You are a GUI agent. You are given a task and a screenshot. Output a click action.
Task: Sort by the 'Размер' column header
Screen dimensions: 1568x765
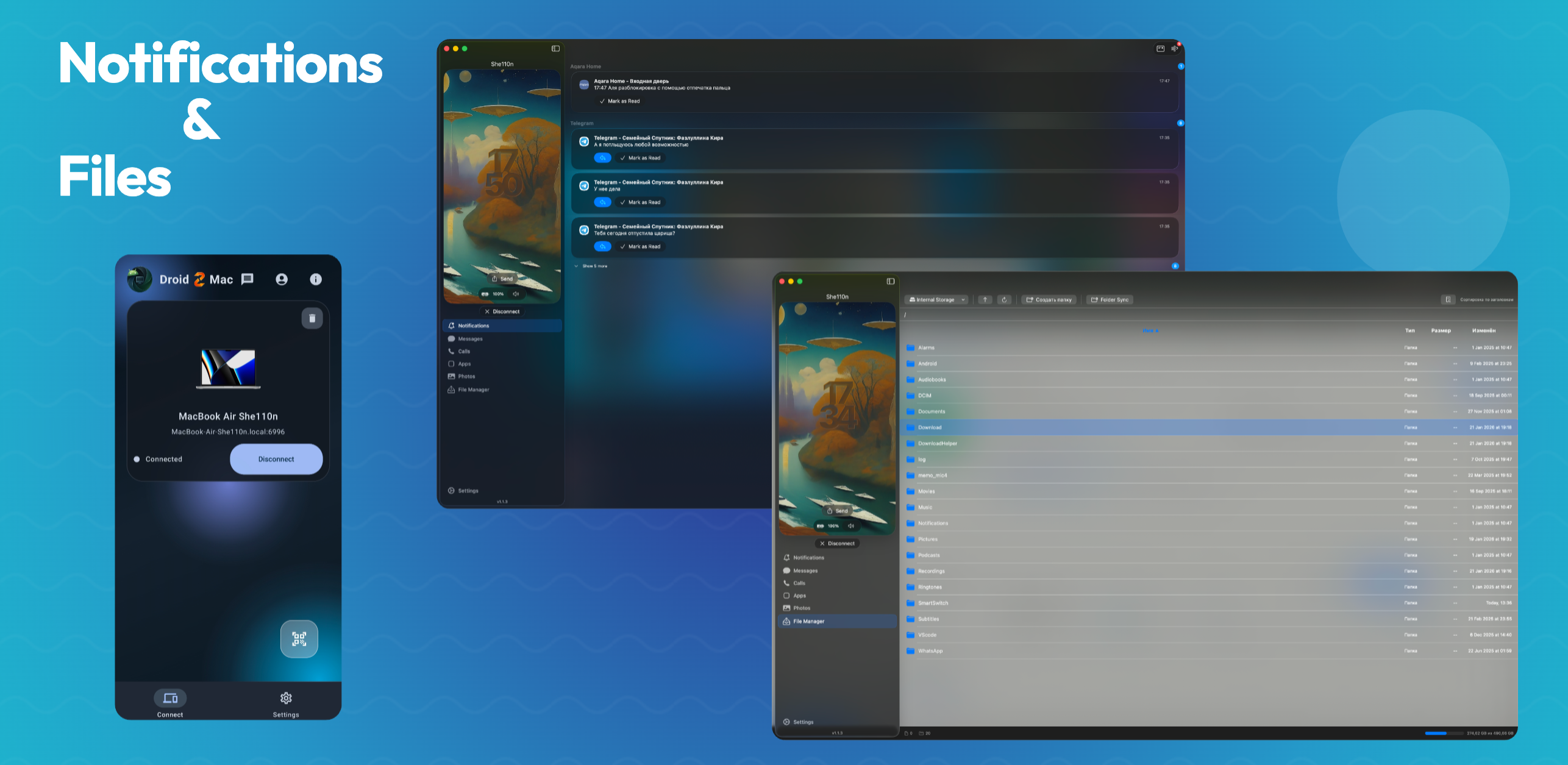click(1441, 331)
